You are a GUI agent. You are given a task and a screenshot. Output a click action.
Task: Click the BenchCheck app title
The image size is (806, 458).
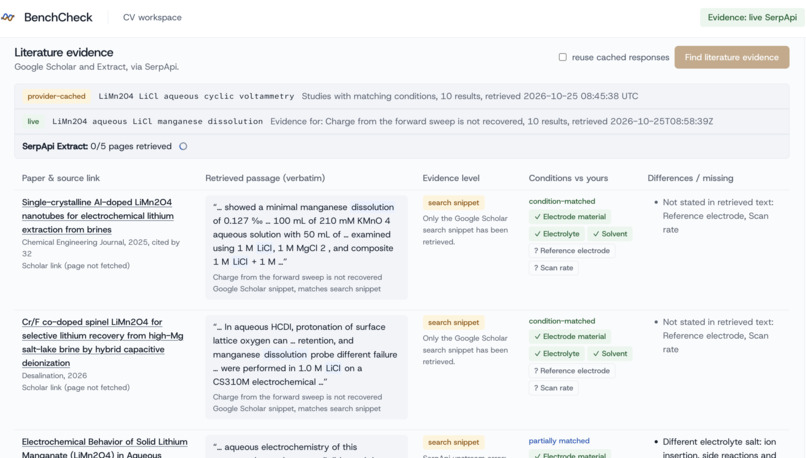click(x=58, y=17)
